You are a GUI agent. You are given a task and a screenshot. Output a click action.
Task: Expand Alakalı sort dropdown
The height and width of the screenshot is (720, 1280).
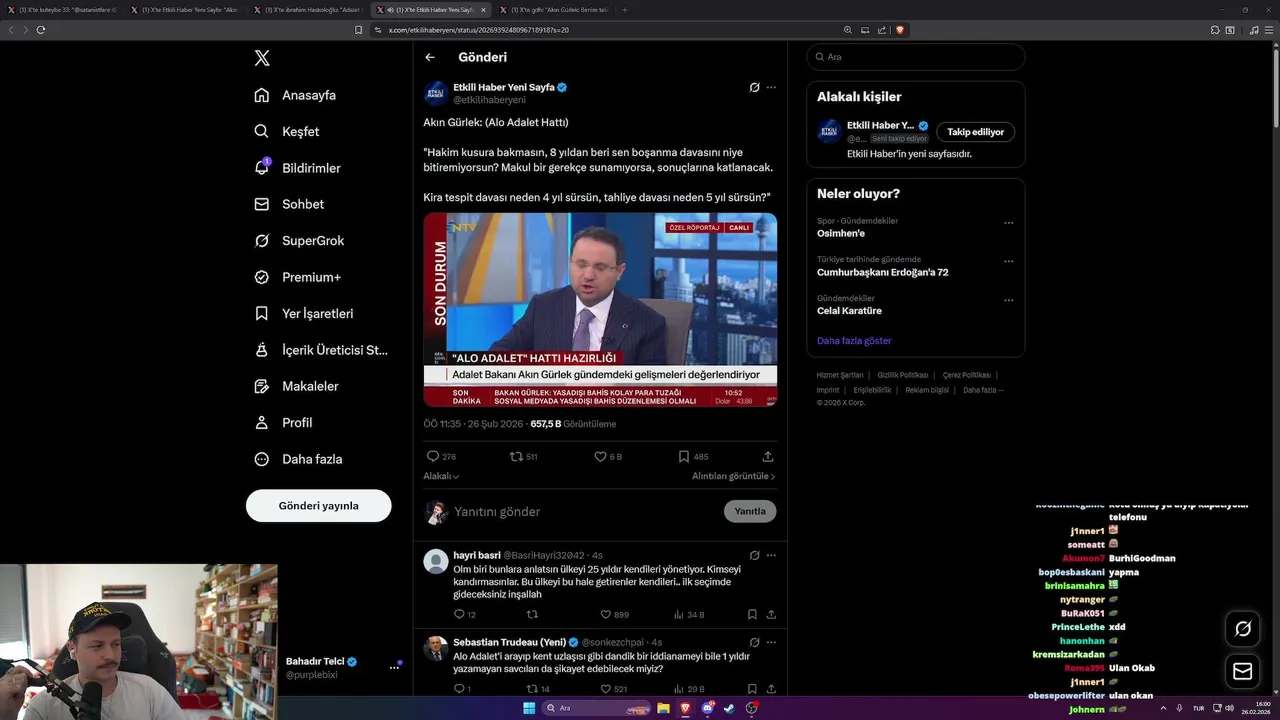pos(441,476)
